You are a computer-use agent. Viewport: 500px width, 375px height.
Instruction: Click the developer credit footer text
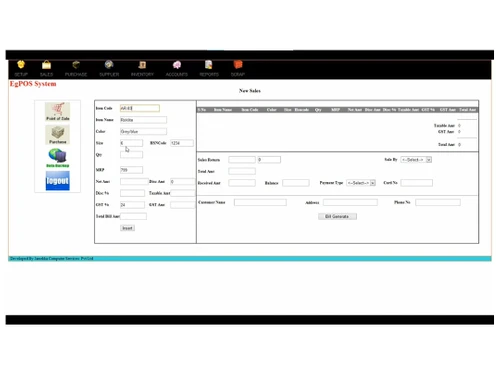[x=52, y=258]
